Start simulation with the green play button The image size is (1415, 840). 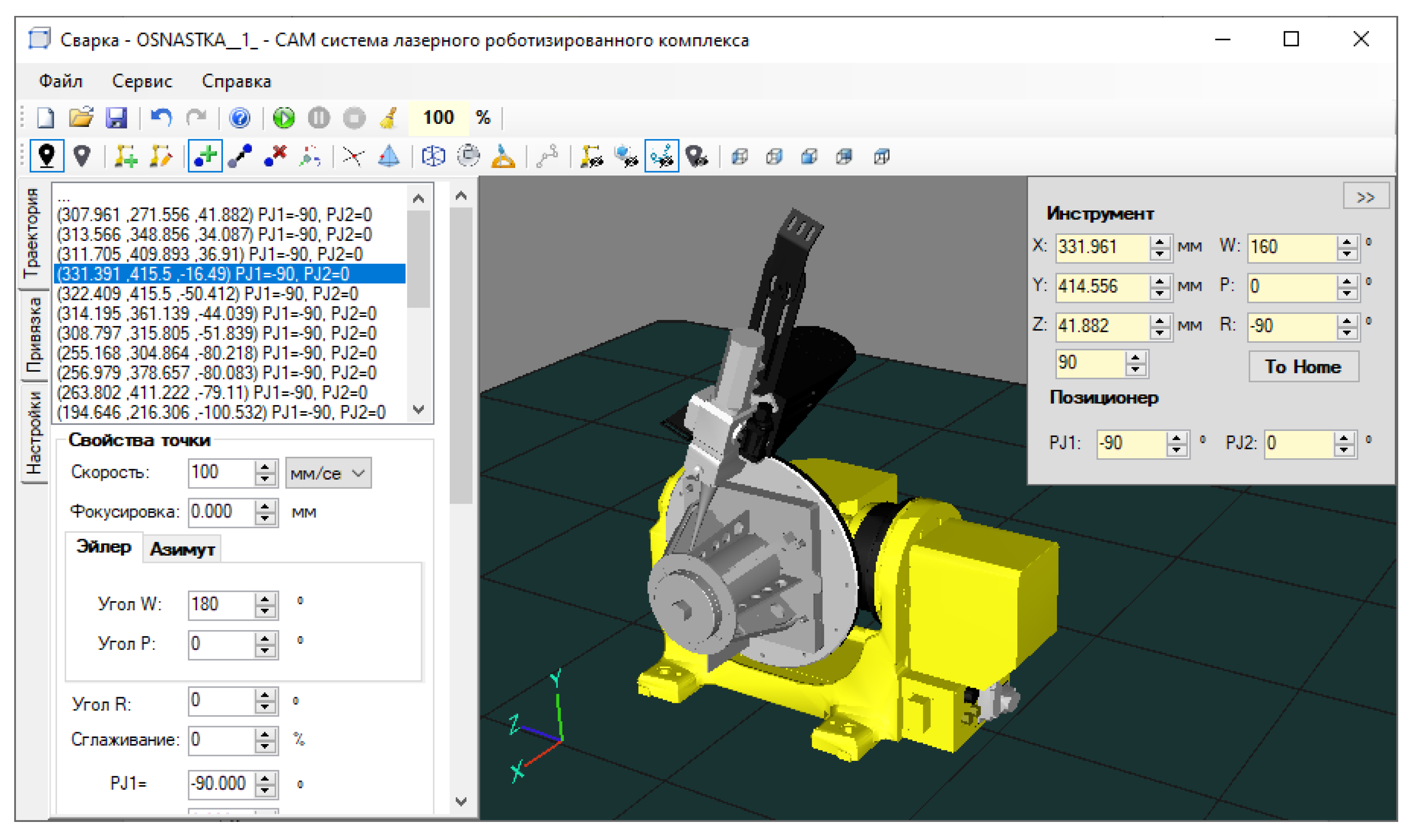[x=284, y=118]
